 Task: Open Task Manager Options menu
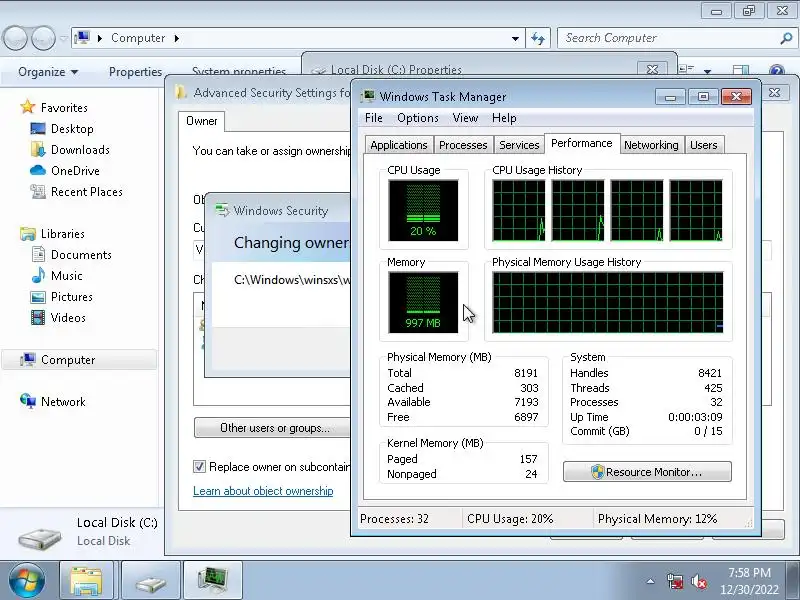click(418, 118)
